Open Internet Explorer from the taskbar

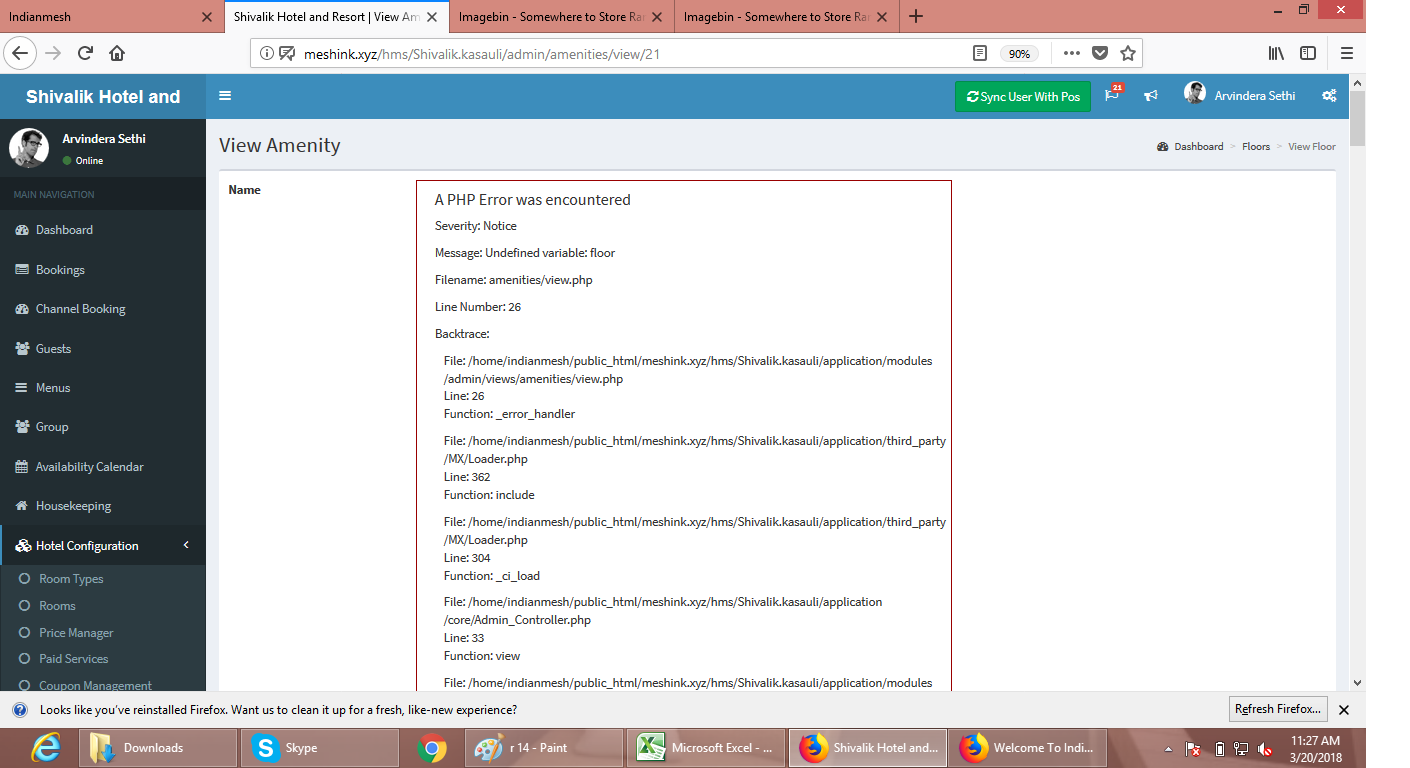[45, 747]
